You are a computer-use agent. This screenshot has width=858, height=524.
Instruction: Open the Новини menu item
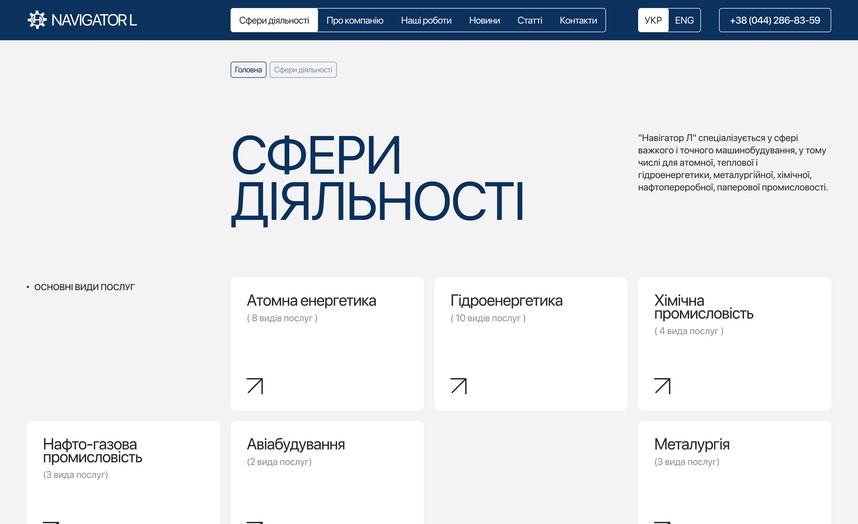[x=484, y=20]
